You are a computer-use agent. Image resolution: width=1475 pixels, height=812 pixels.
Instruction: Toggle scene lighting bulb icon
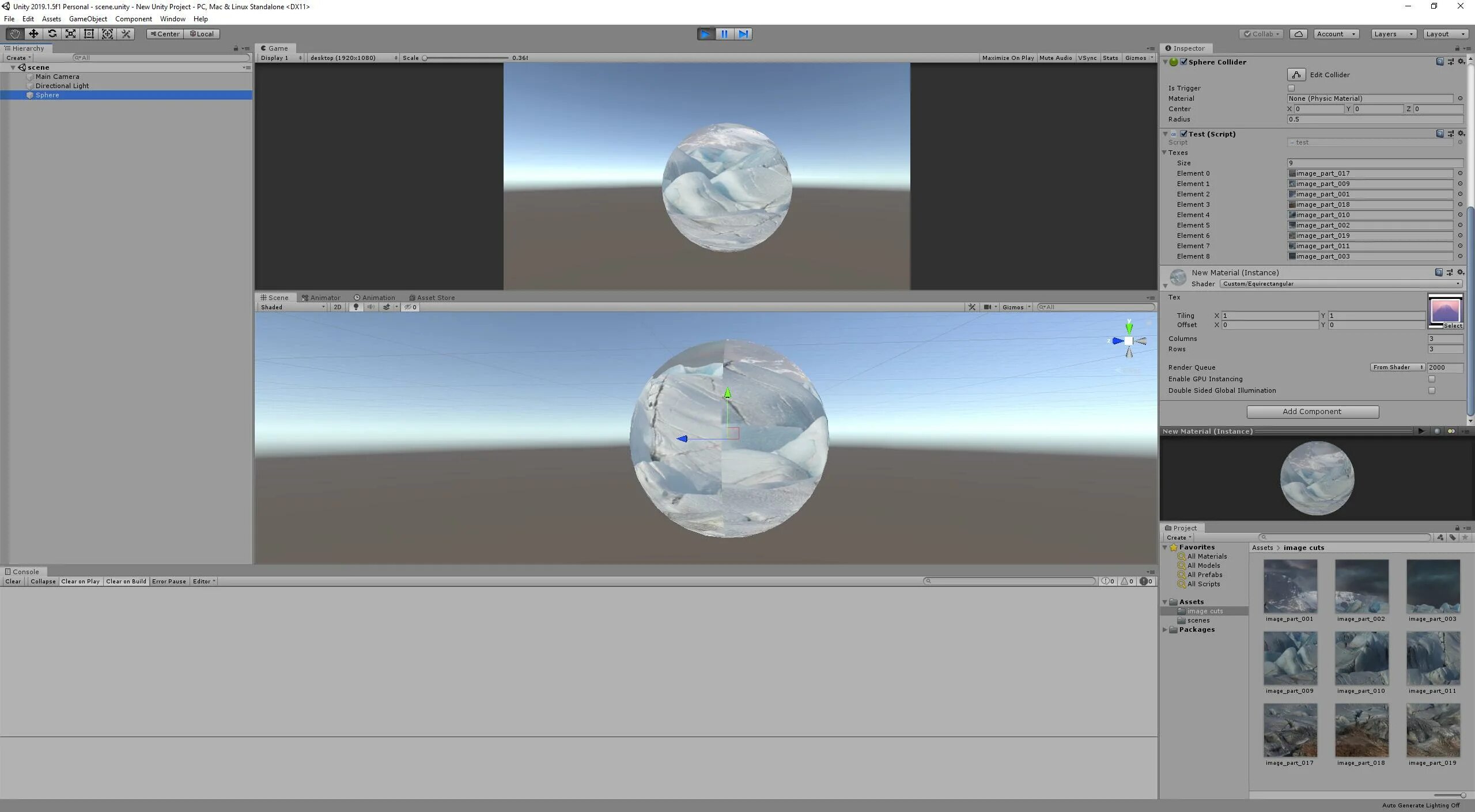coord(355,307)
